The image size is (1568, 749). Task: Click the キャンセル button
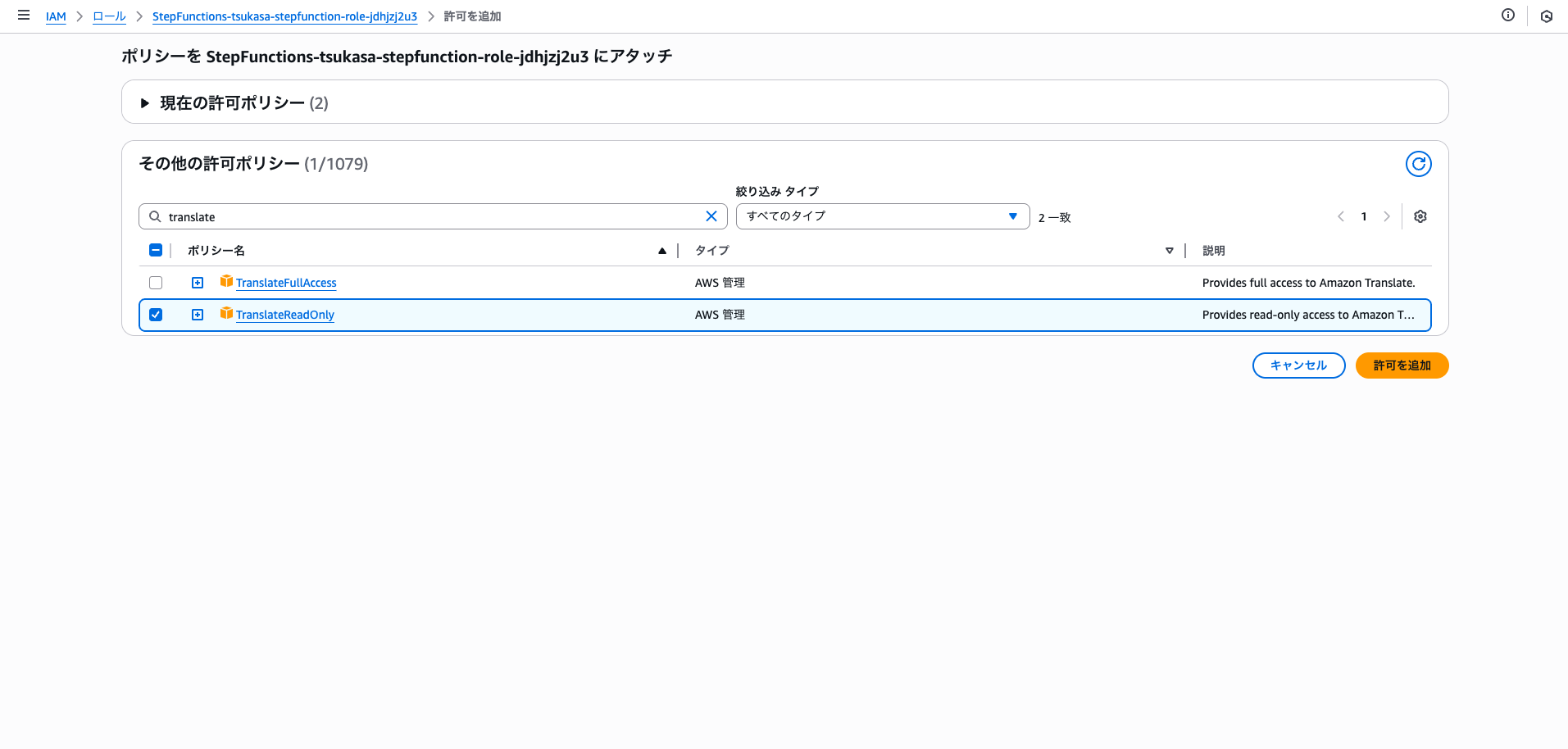(x=1298, y=365)
